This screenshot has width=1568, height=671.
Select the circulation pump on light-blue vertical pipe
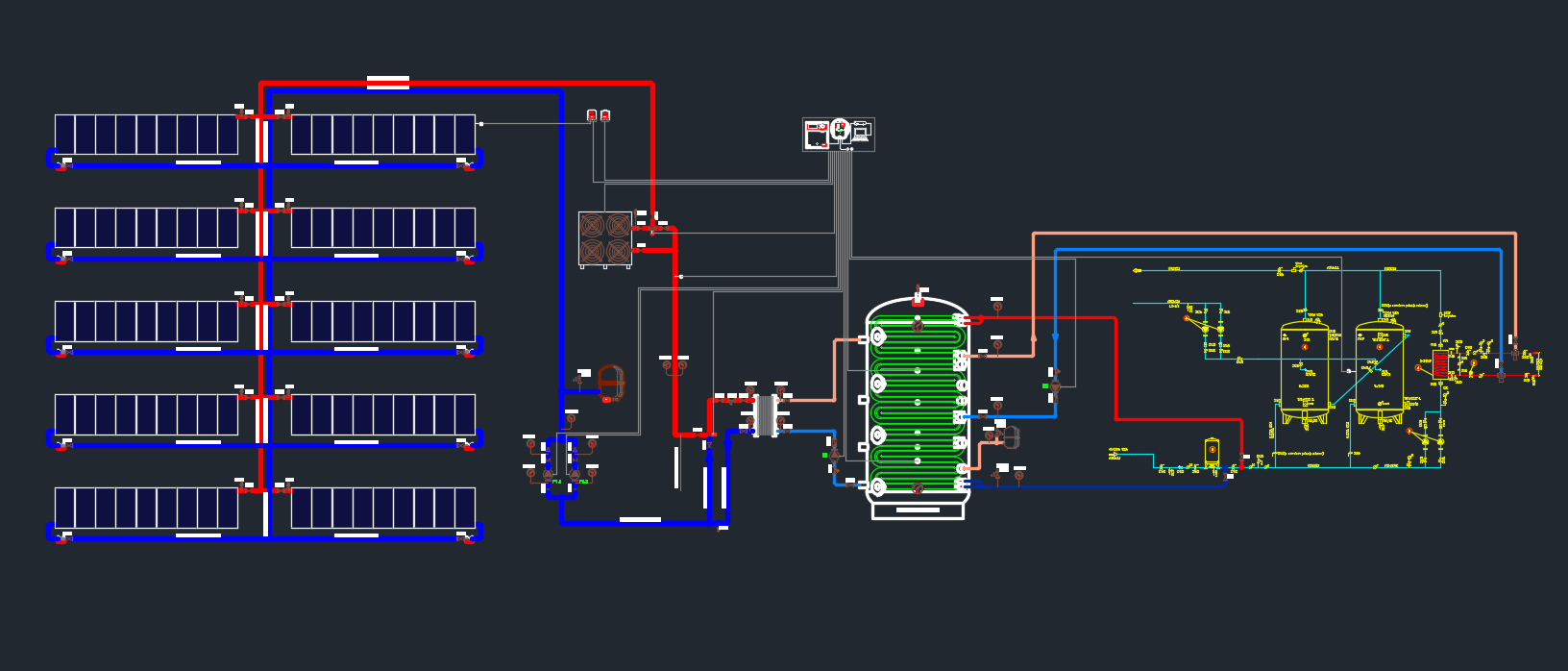[1055, 385]
